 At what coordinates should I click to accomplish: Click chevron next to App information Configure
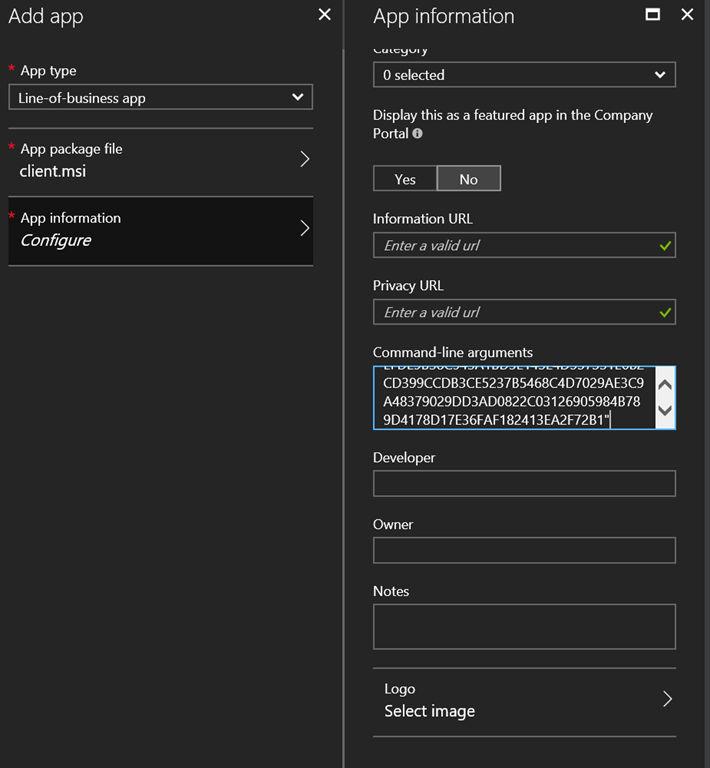click(x=305, y=229)
